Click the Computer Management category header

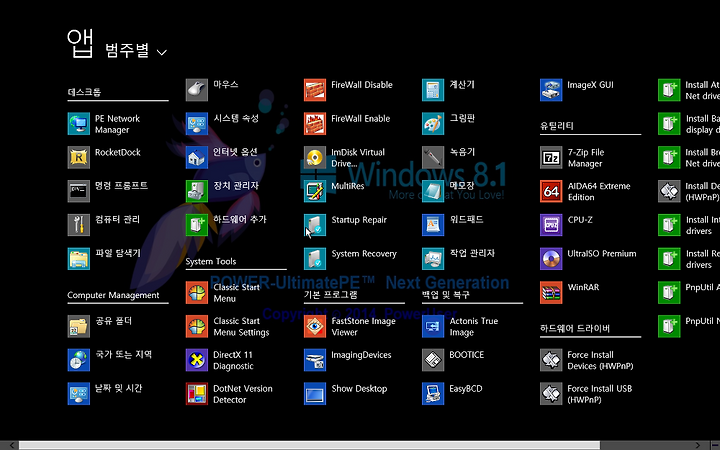(x=113, y=295)
